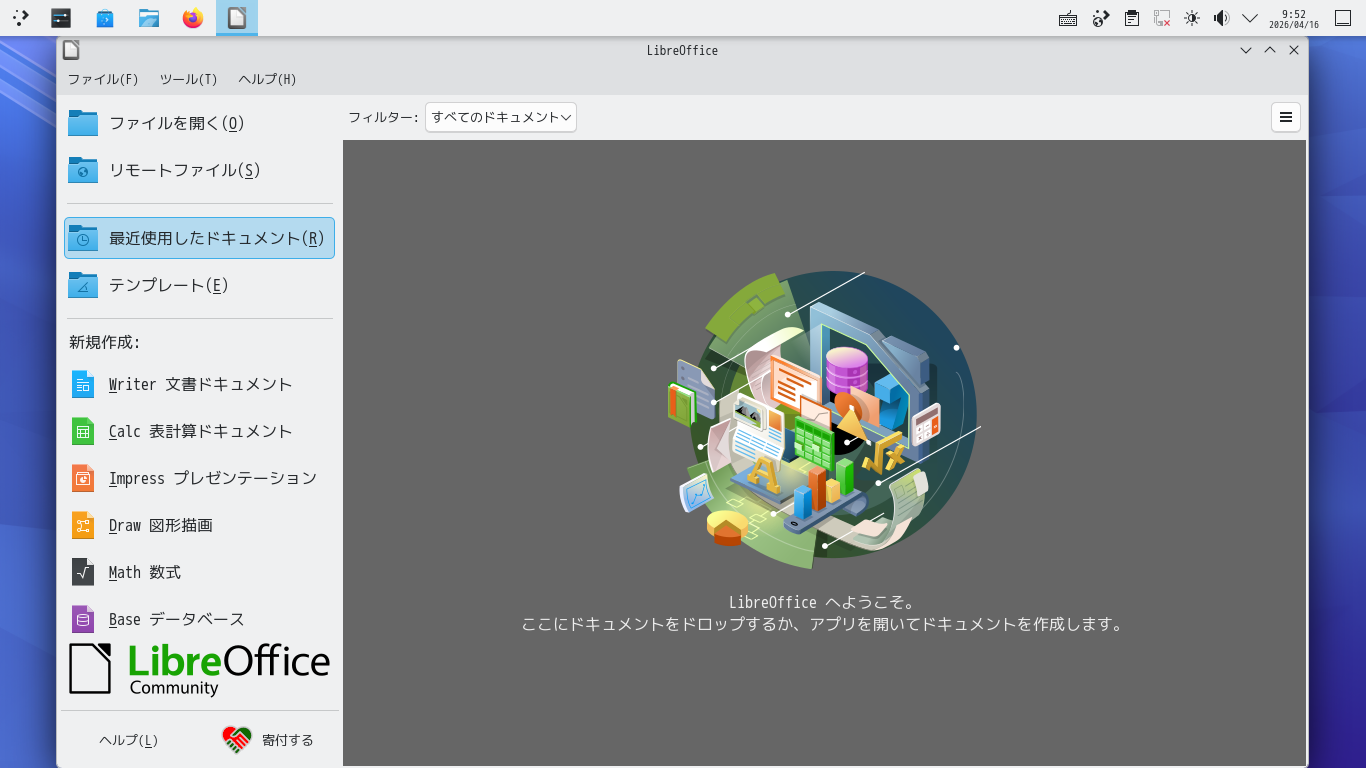Screen dimensions: 1366x768
Task: Open the ヘルプ(H) menu in menu bar
Action: click(267, 79)
